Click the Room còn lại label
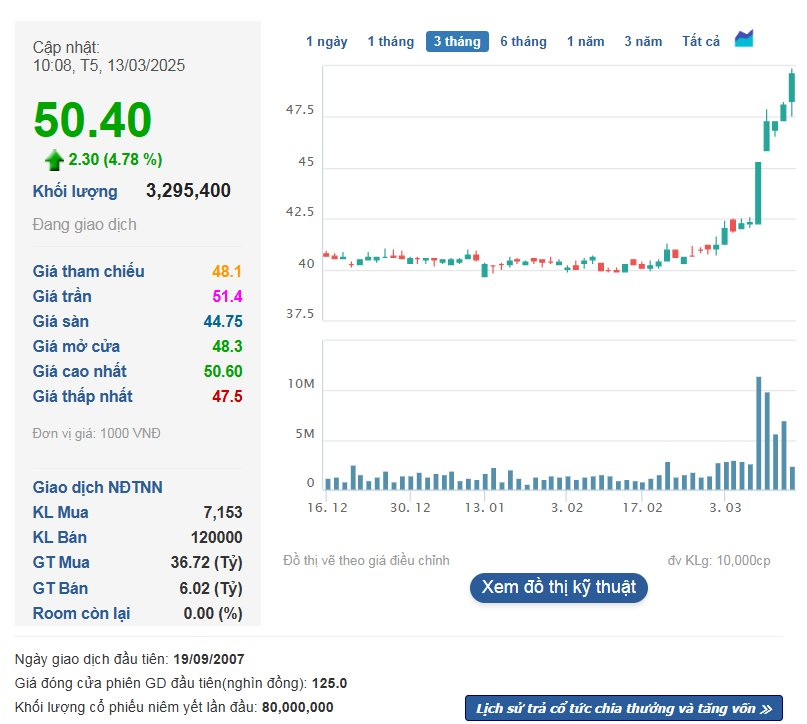This screenshot has width=807, height=724. click(x=81, y=613)
